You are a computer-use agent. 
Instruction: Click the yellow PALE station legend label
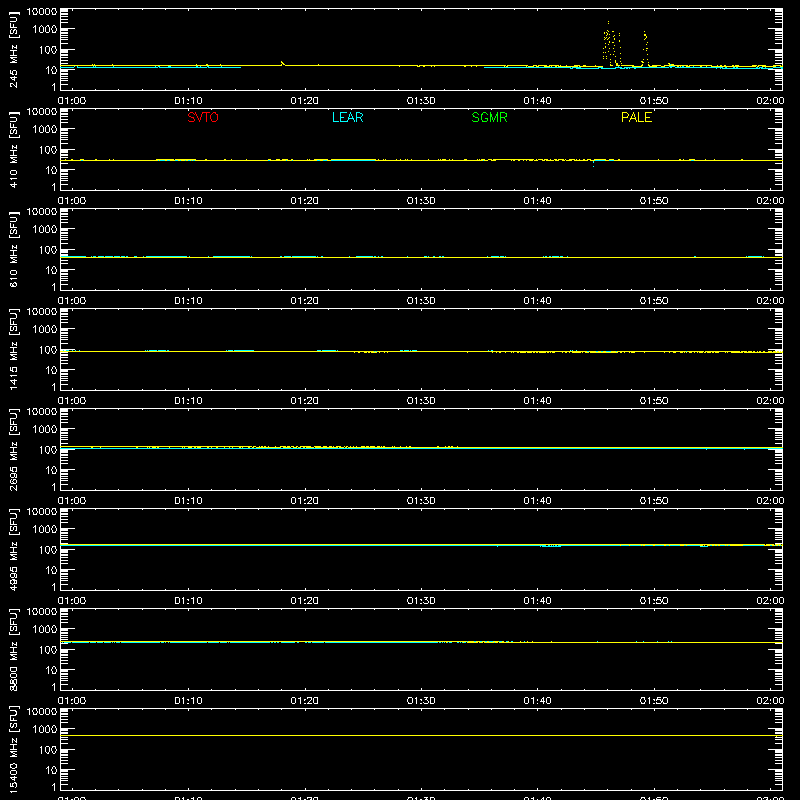[x=636, y=117]
